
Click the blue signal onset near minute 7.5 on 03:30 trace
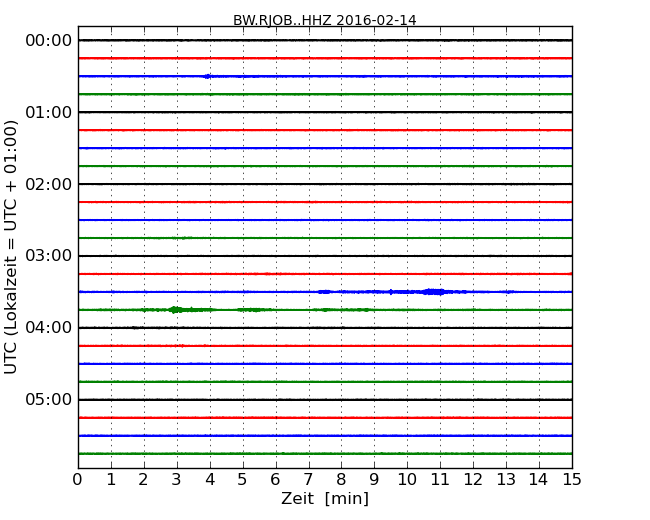point(325,292)
